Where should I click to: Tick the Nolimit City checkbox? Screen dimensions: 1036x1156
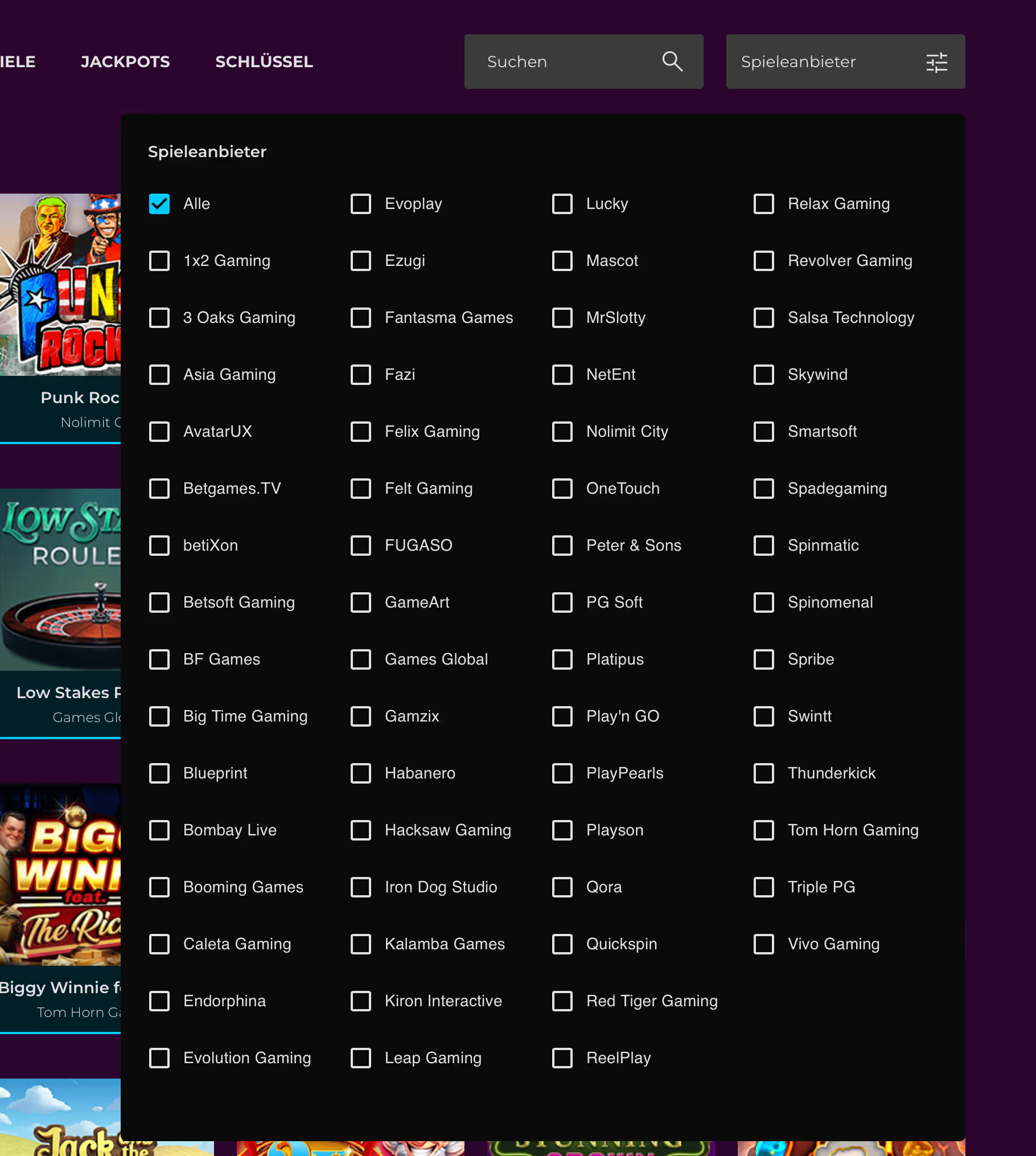click(562, 432)
